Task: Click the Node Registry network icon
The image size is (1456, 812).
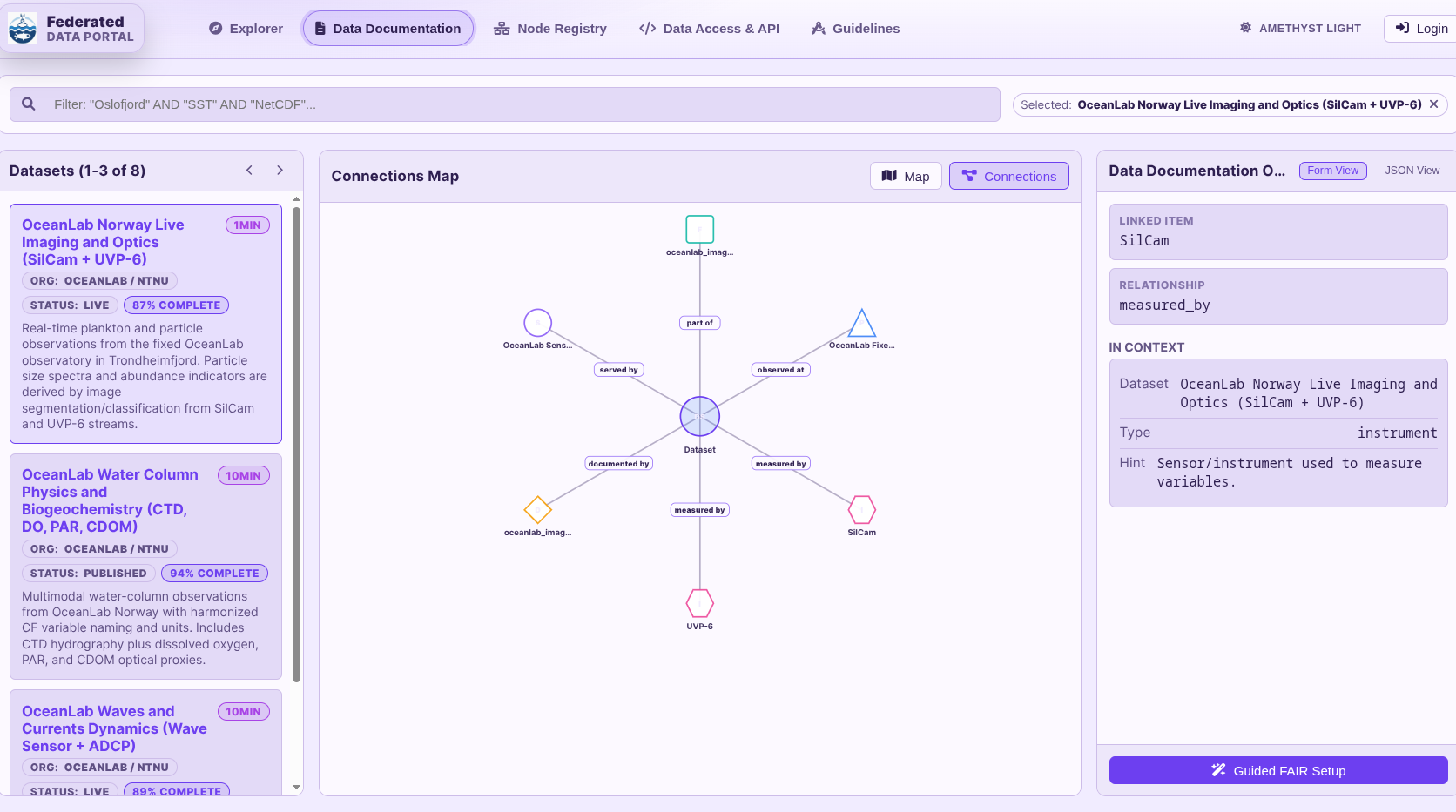Action: (501, 28)
